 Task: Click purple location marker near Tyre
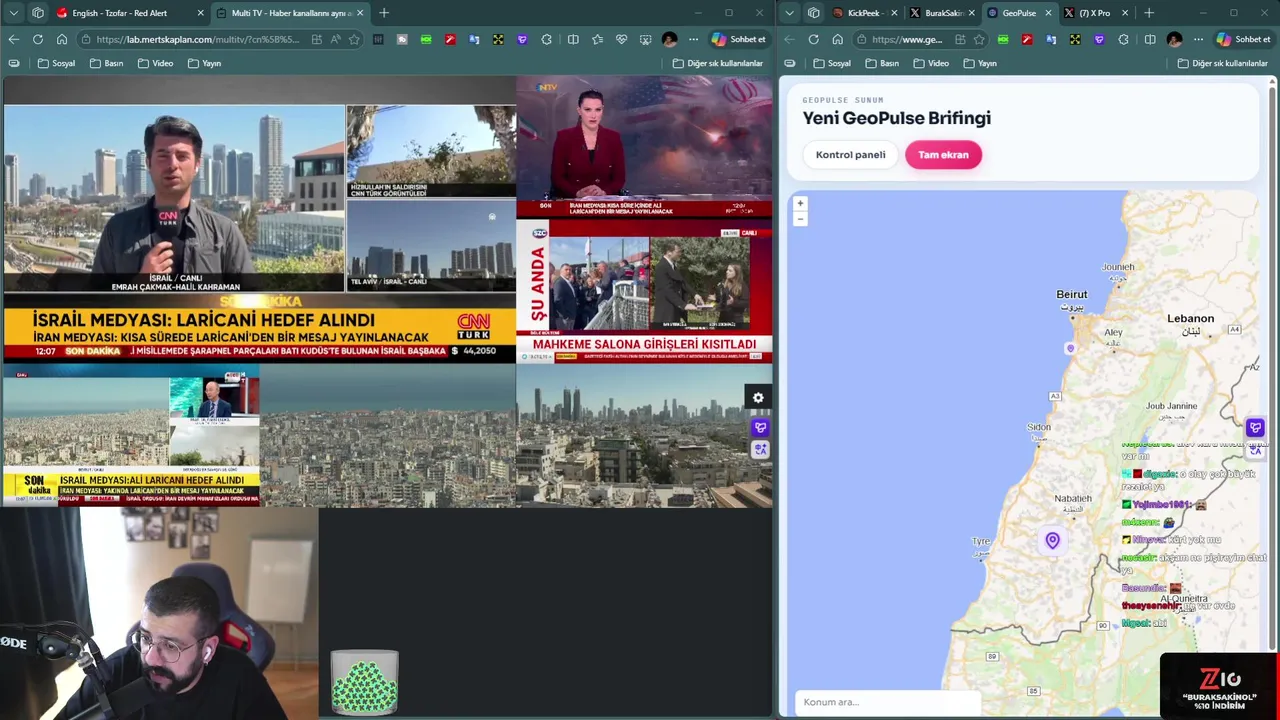[1052, 541]
